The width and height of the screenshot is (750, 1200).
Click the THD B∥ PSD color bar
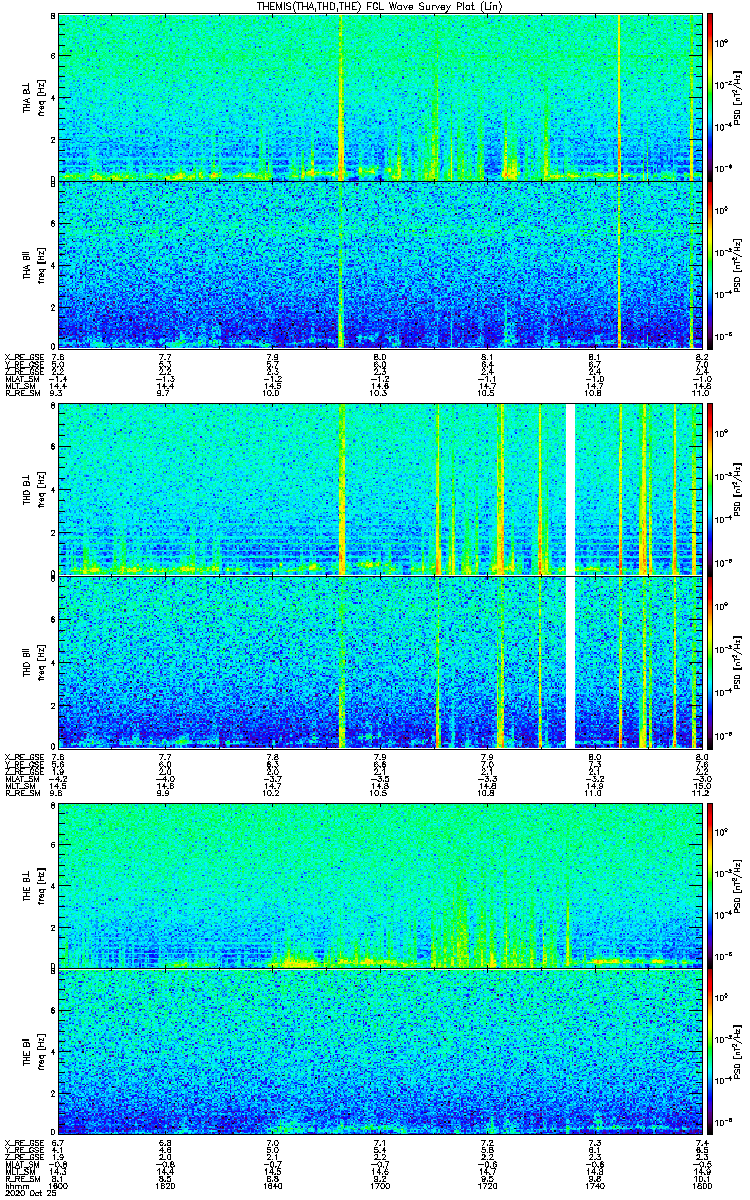710,662
